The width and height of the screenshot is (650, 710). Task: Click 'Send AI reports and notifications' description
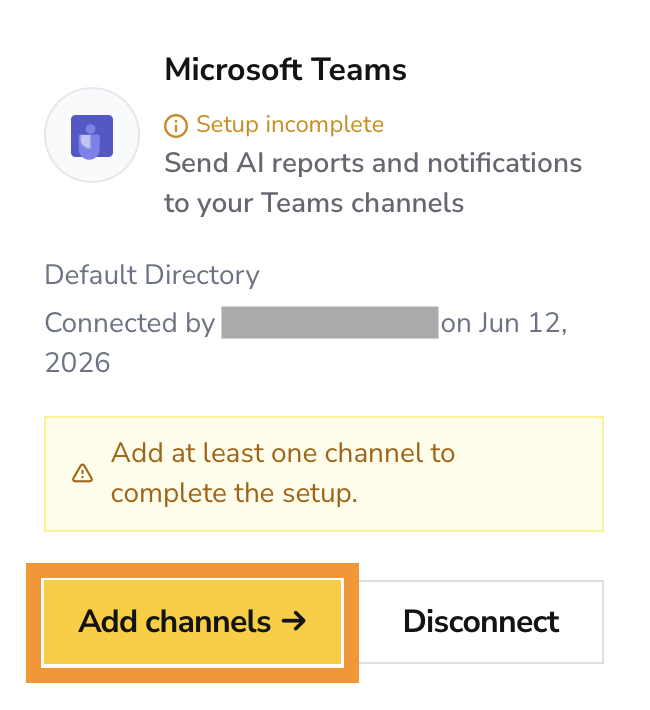(x=373, y=183)
